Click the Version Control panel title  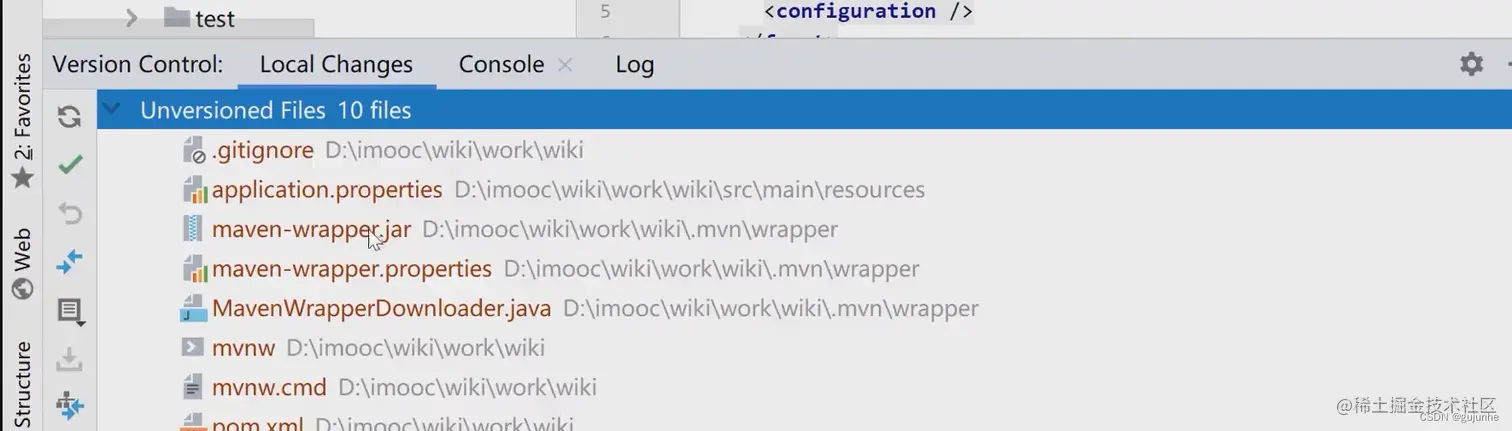(138, 65)
